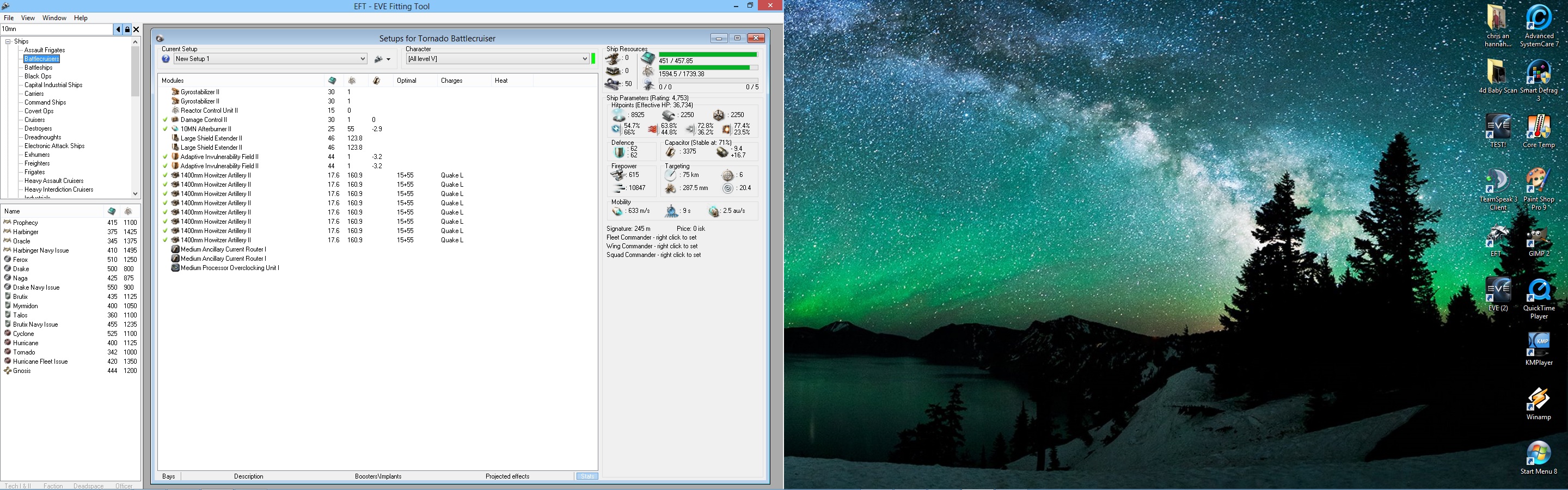Click the capacitor icon beside 3375
This screenshot has width=1568, height=490.
coord(671,151)
